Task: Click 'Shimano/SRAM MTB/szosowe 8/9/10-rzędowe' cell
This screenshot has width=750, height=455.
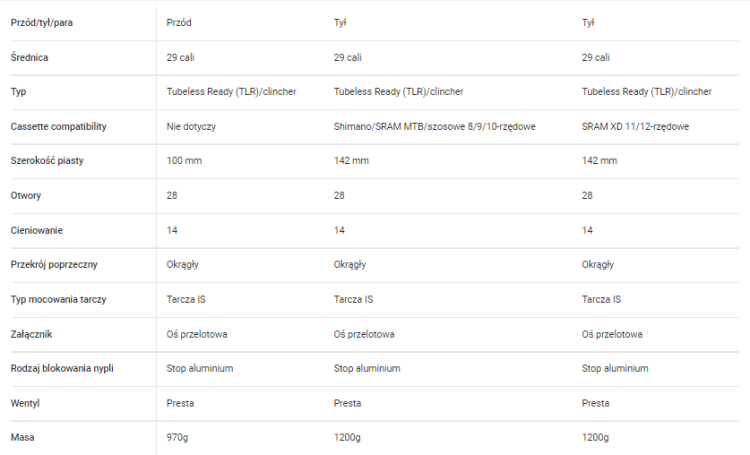Action: click(434, 127)
